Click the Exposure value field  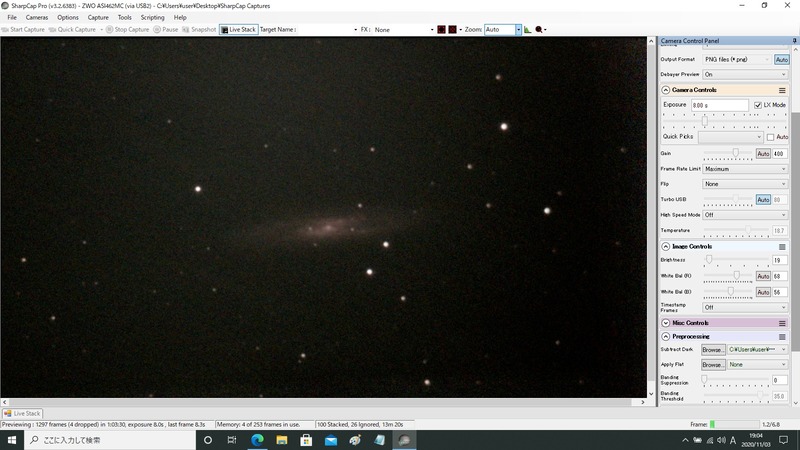(x=719, y=106)
